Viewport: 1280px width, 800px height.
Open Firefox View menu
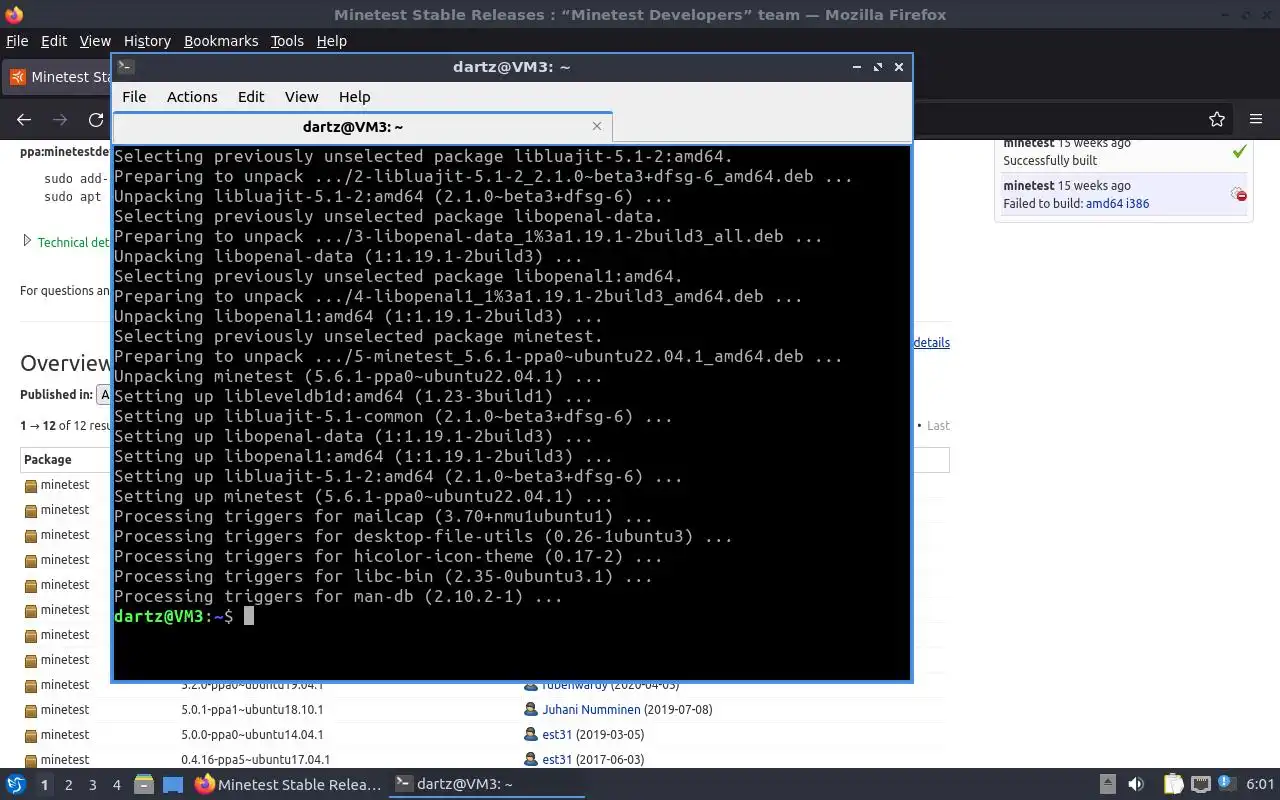(95, 41)
